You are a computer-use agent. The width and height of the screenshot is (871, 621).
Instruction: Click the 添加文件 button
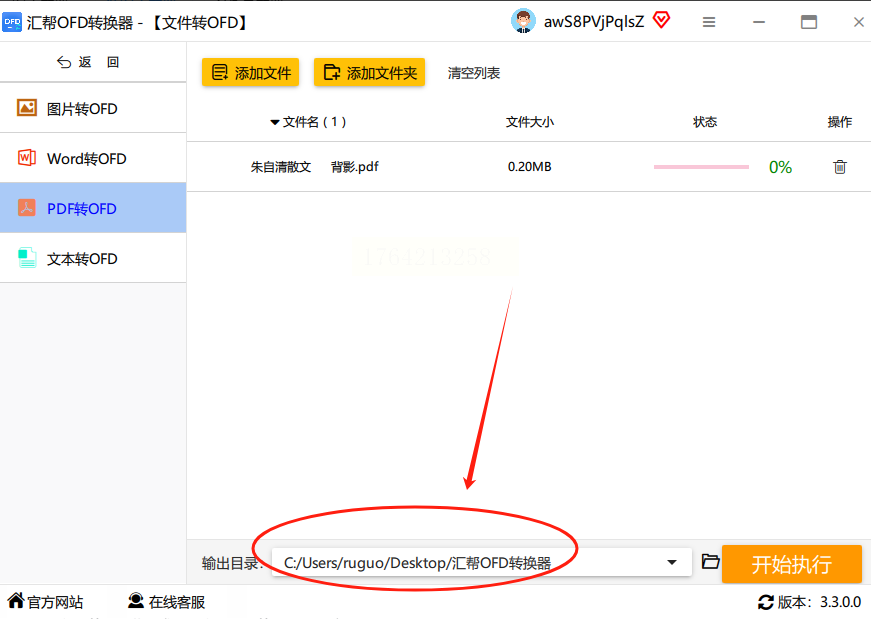[x=251, y=72]
